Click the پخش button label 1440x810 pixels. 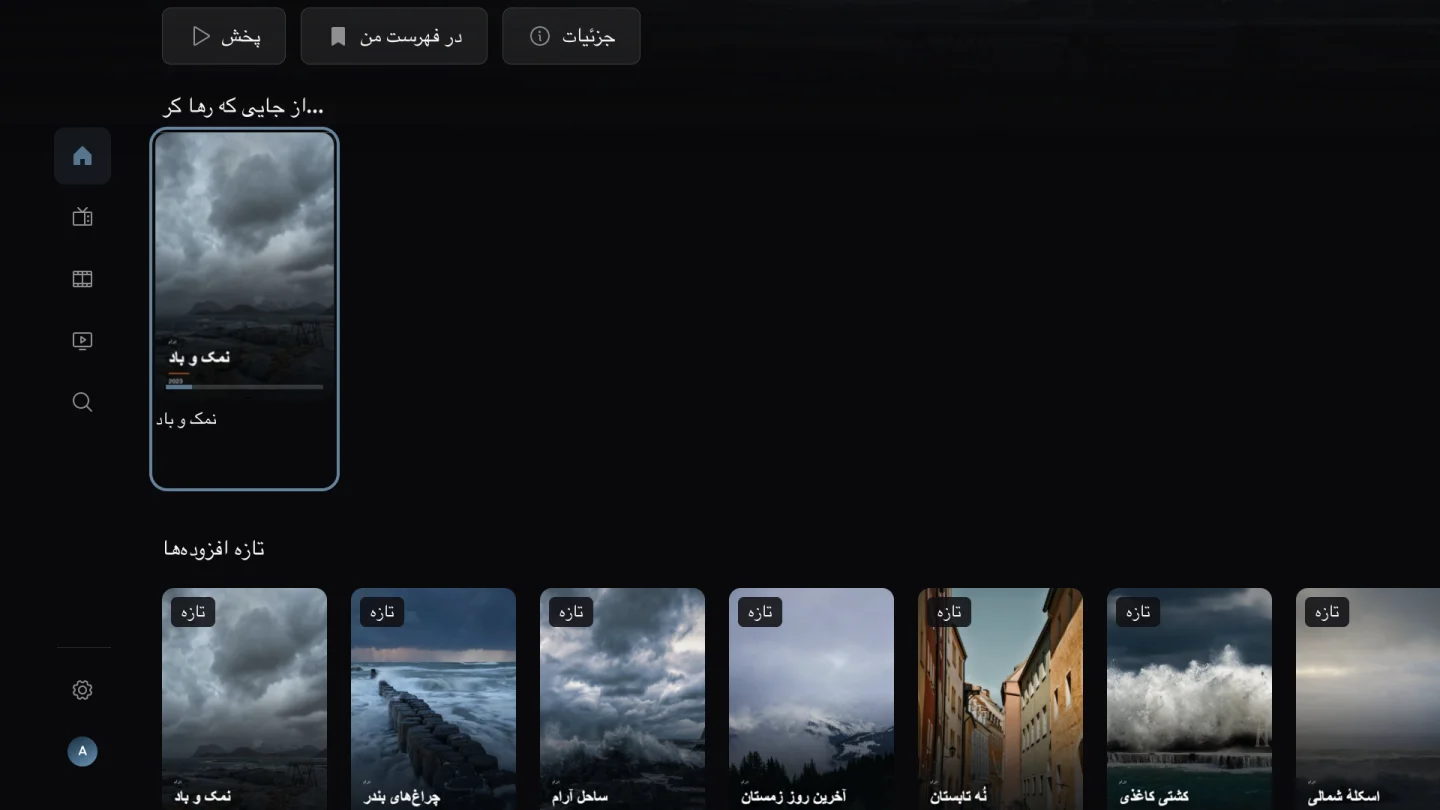[x=241, y=37]
